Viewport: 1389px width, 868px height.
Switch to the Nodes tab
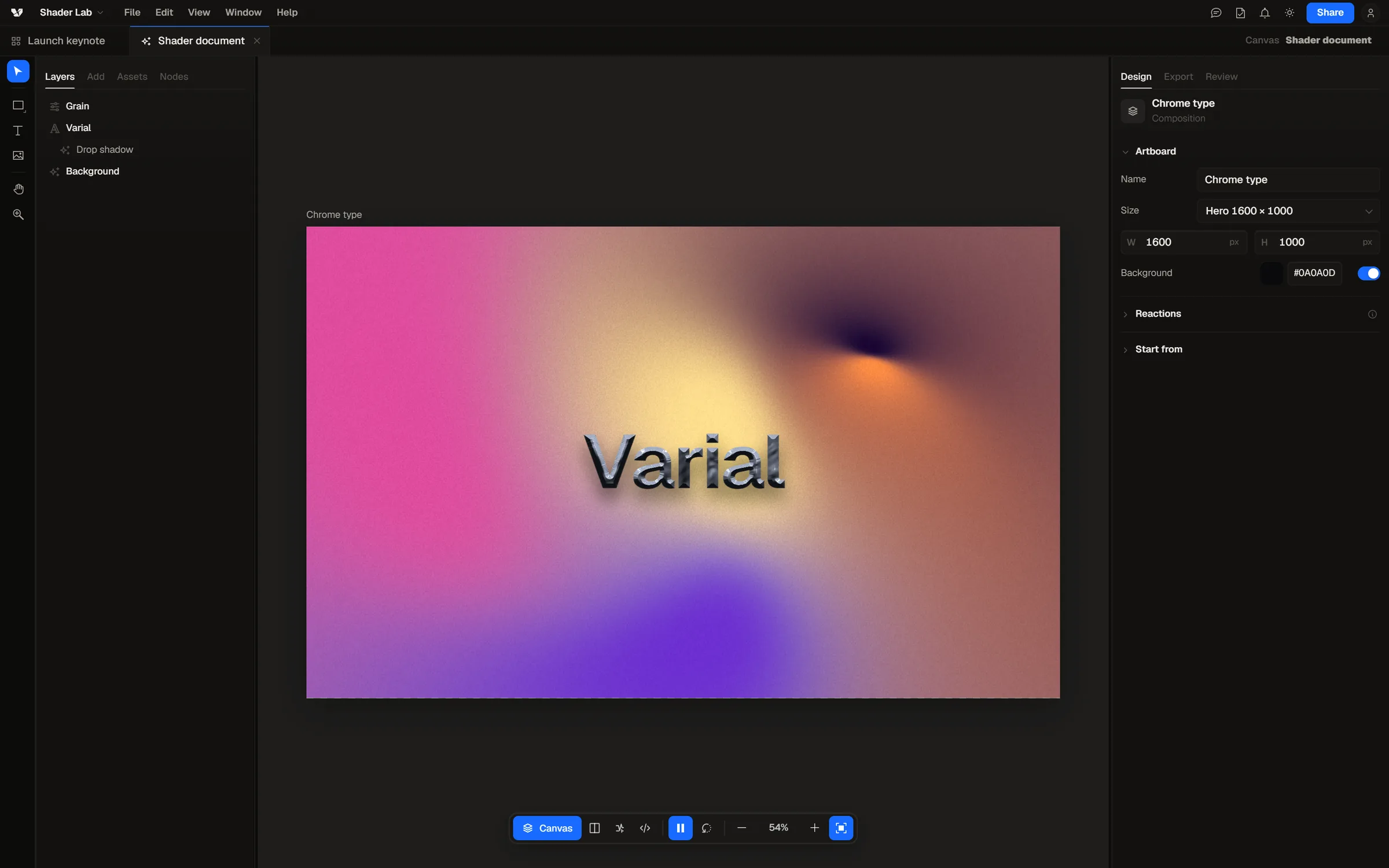(174, 76)
